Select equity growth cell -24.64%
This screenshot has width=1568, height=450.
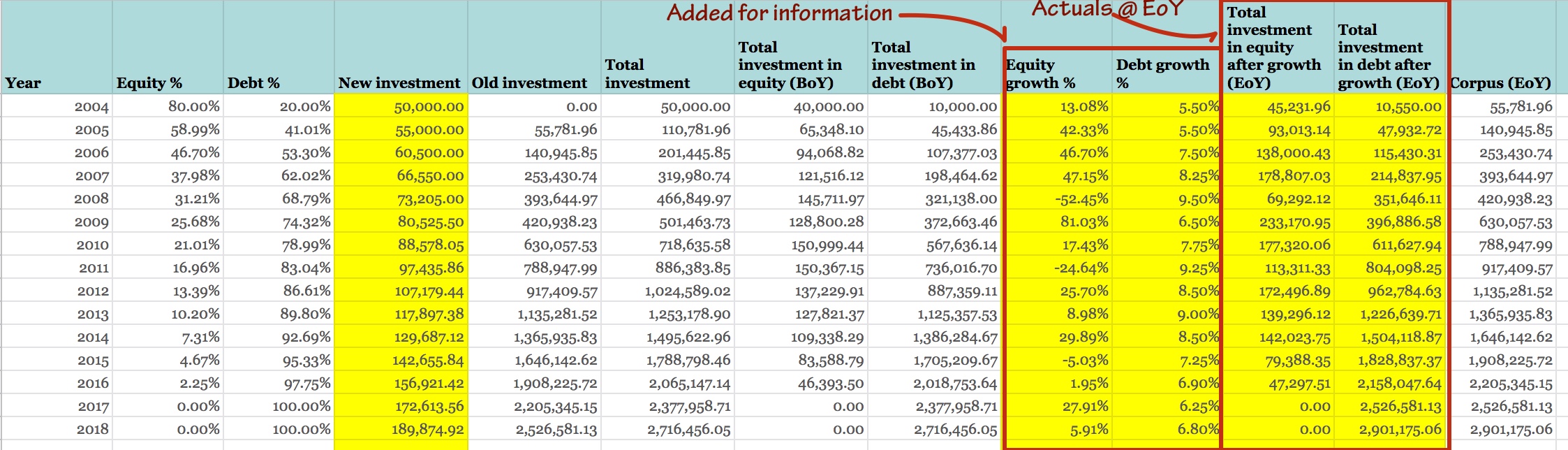pyautogui.click(x=1057, y=268)
